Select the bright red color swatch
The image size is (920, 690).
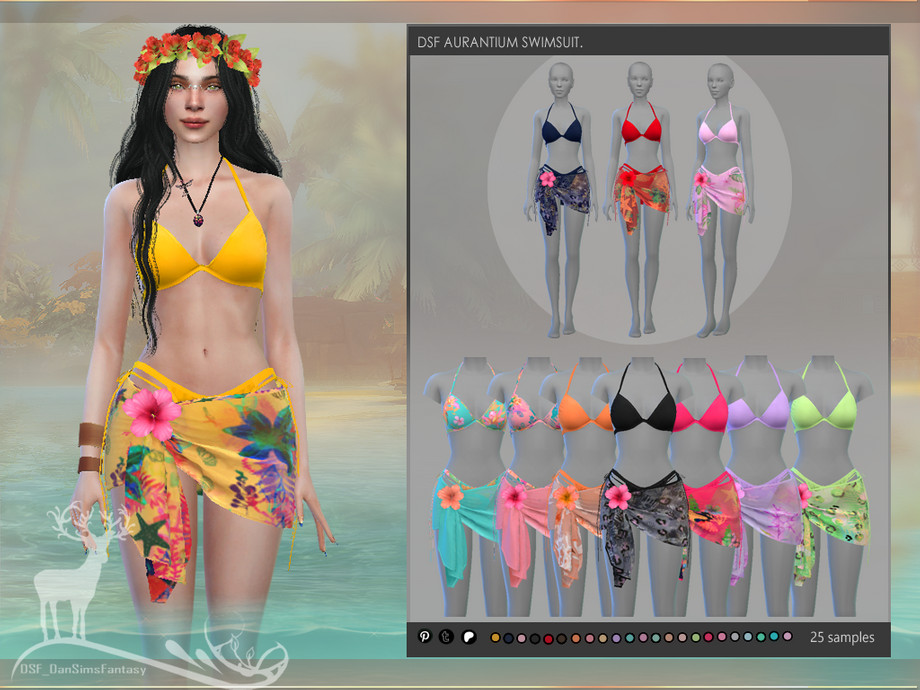[549, 639]
